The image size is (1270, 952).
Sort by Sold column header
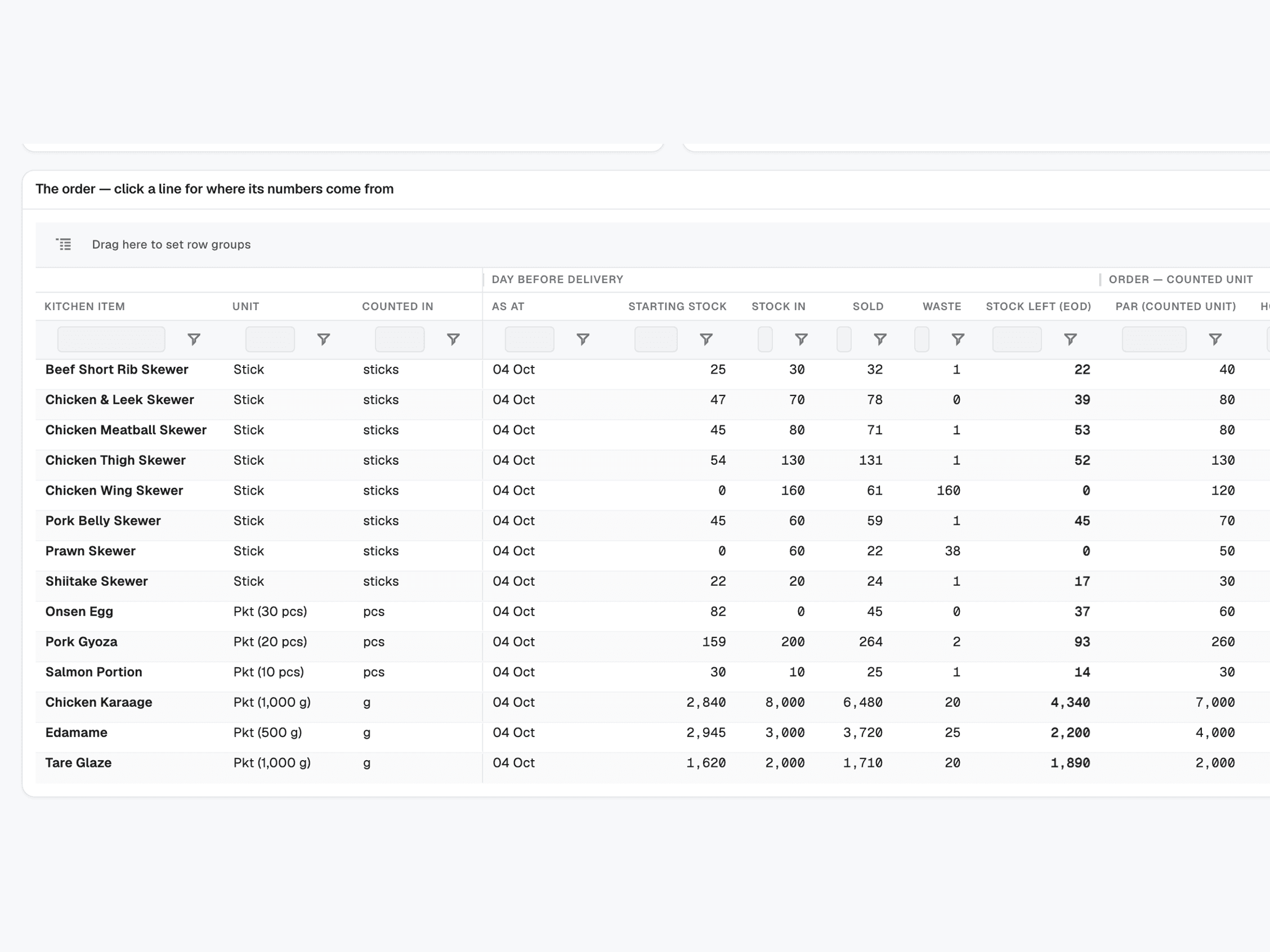[x=868, y=307]
